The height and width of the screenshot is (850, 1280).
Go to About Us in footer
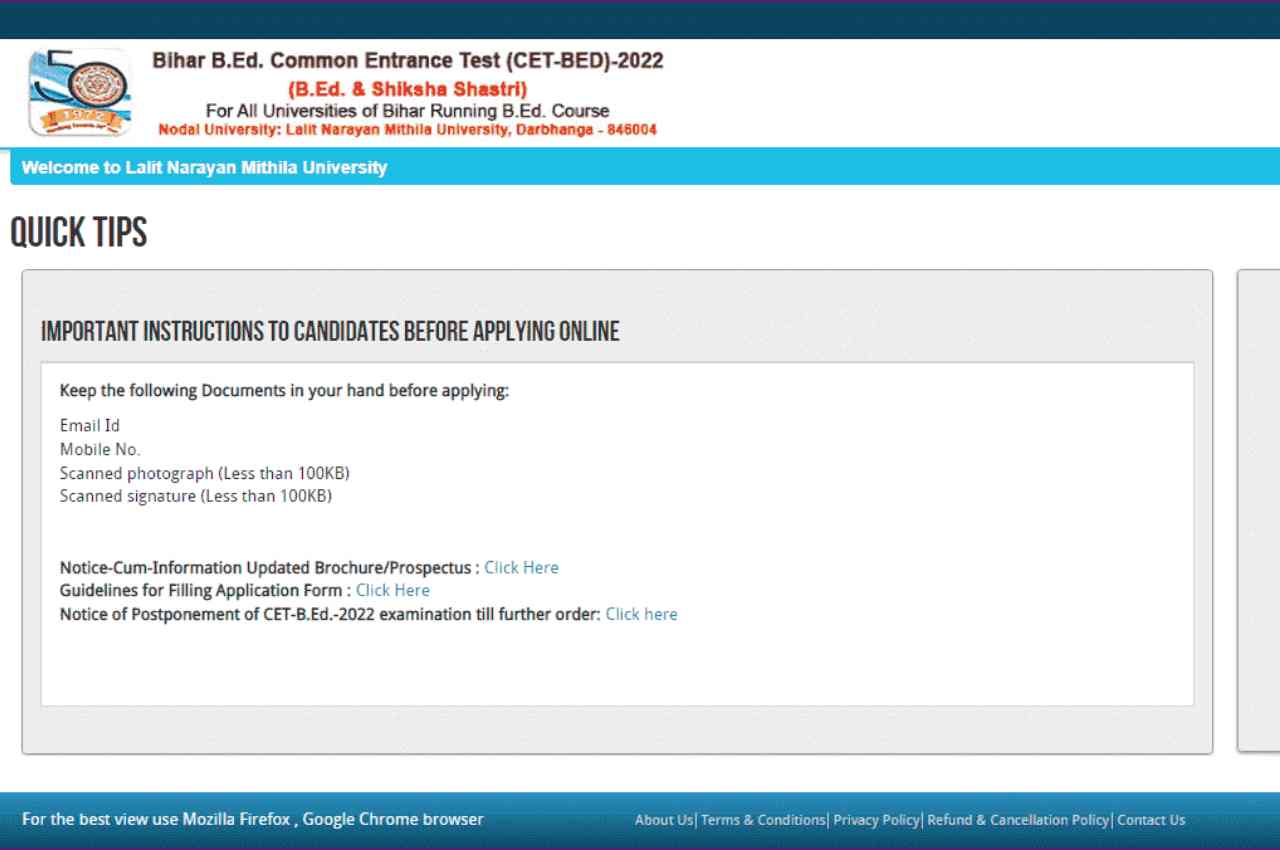[663, 820]
